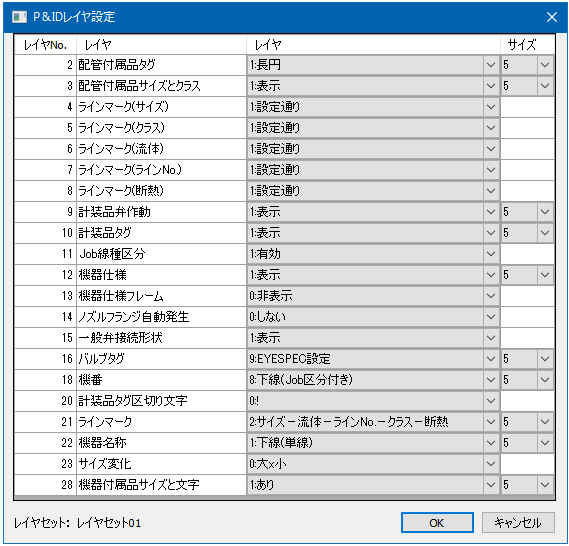Viewport: 569px width, 546px height.
Task: Expand the ノズルフランジ自動発生 dropdown arrow
Action: coord(491,317)
